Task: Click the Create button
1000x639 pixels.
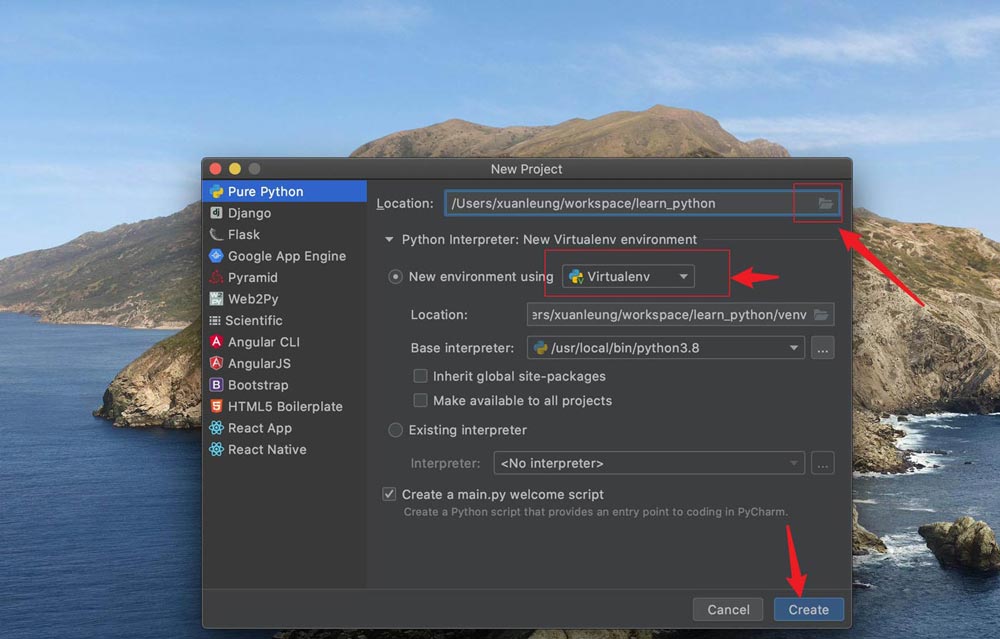Action: [x=809, y=610]
